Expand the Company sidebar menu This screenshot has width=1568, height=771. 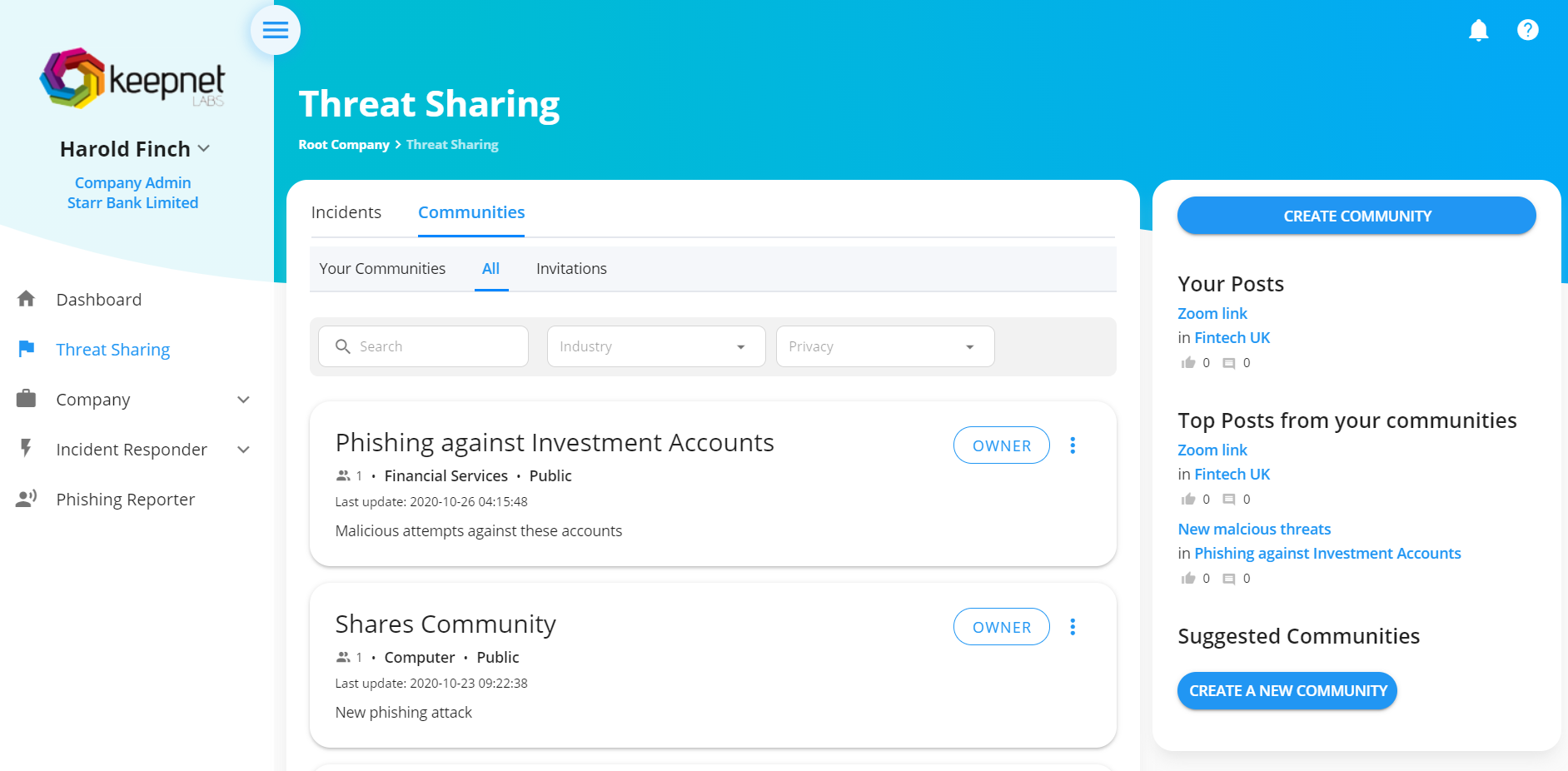243,400
